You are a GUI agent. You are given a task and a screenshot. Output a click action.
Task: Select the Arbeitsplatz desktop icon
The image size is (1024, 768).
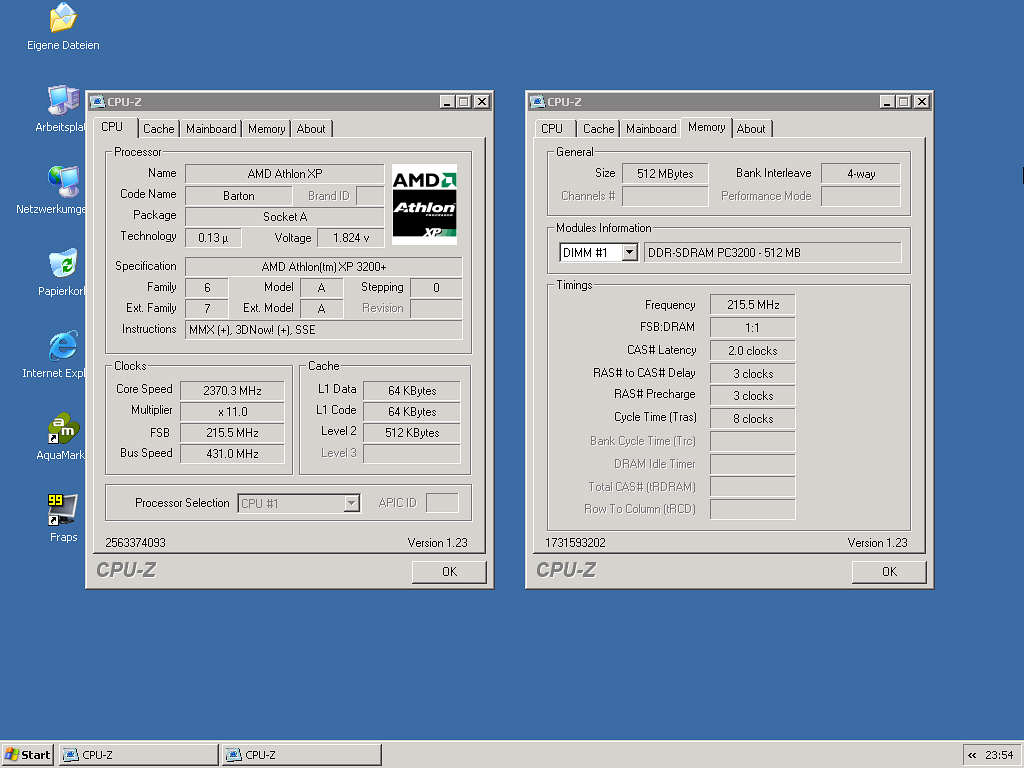(x=63, y=101)
